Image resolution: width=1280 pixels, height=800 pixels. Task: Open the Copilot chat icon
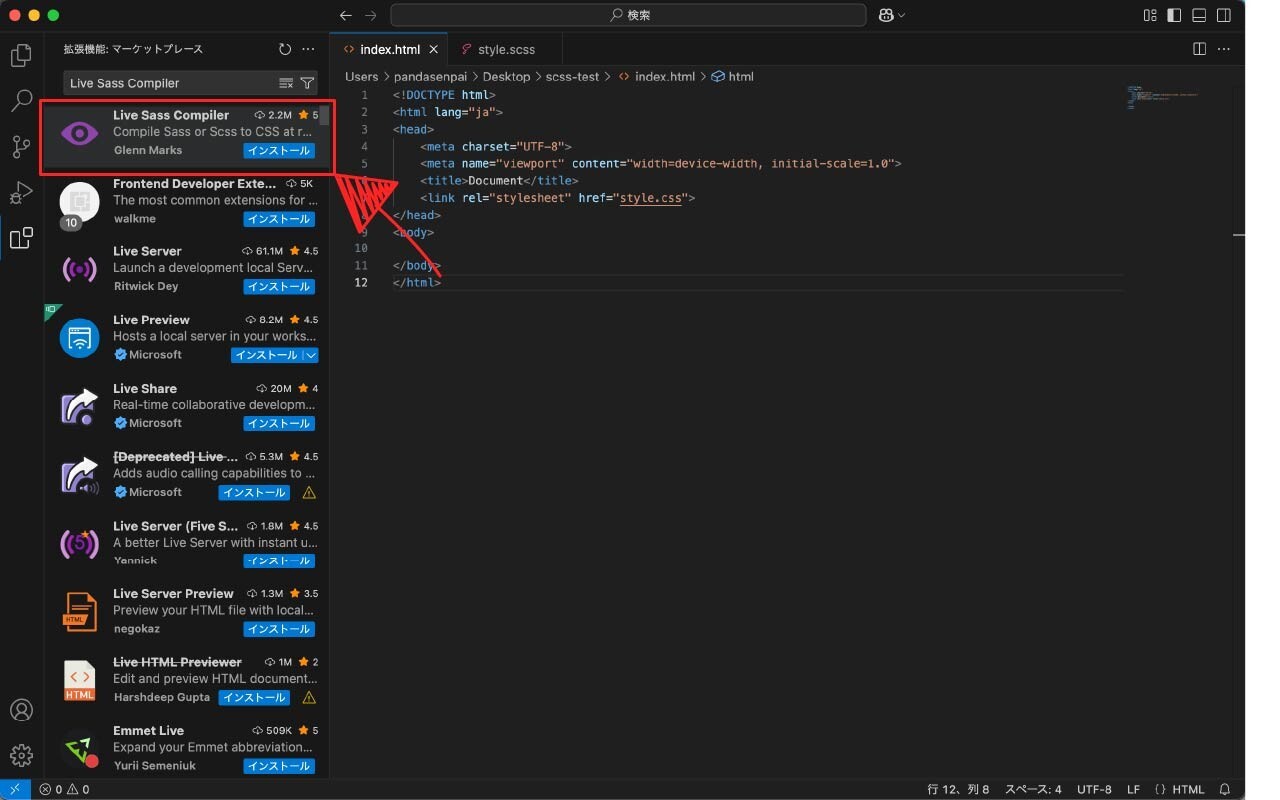pos(886,15)
